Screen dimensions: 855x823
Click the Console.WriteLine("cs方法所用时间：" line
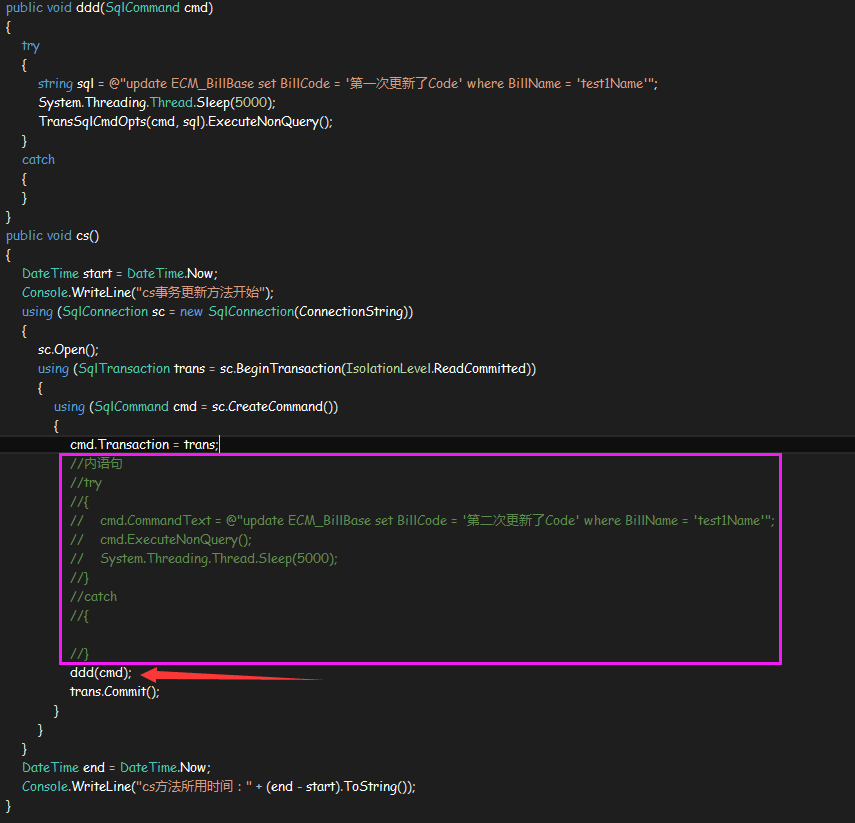pos(219,787)
